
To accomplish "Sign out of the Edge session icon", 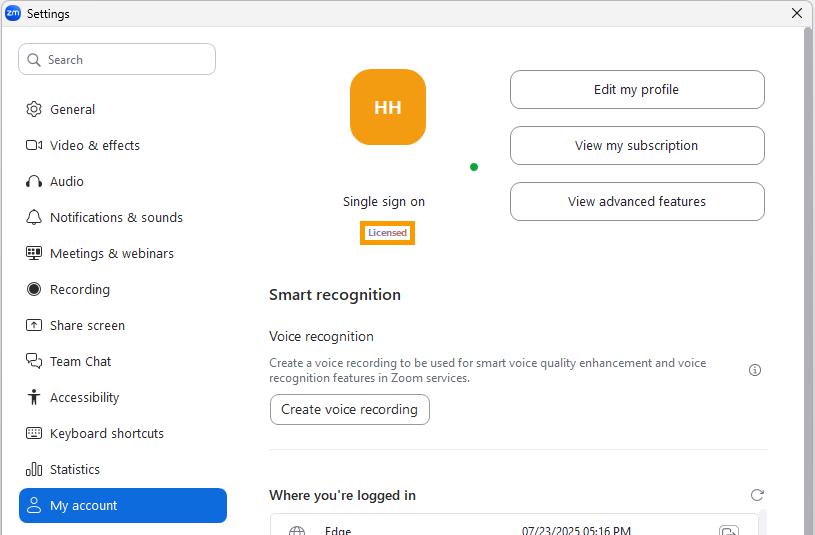I will 729,530.
